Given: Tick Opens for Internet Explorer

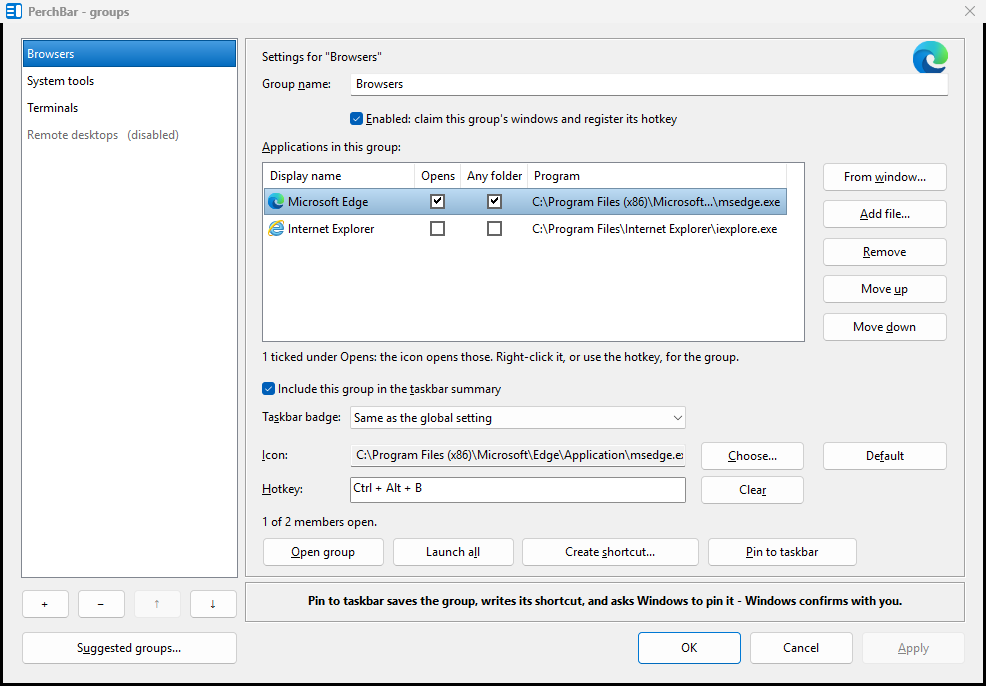Looking at the screenshot, I should 438,229.
